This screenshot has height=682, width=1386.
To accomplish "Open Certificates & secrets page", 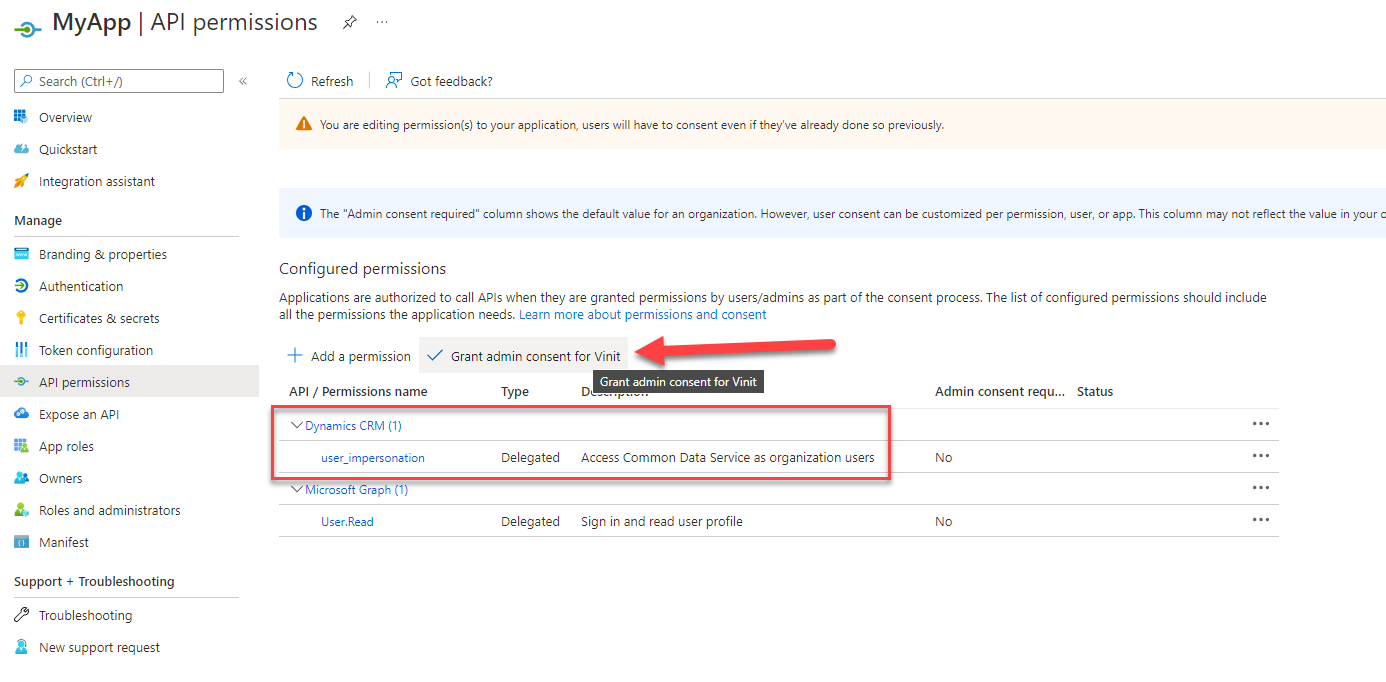I will (99, 318).
